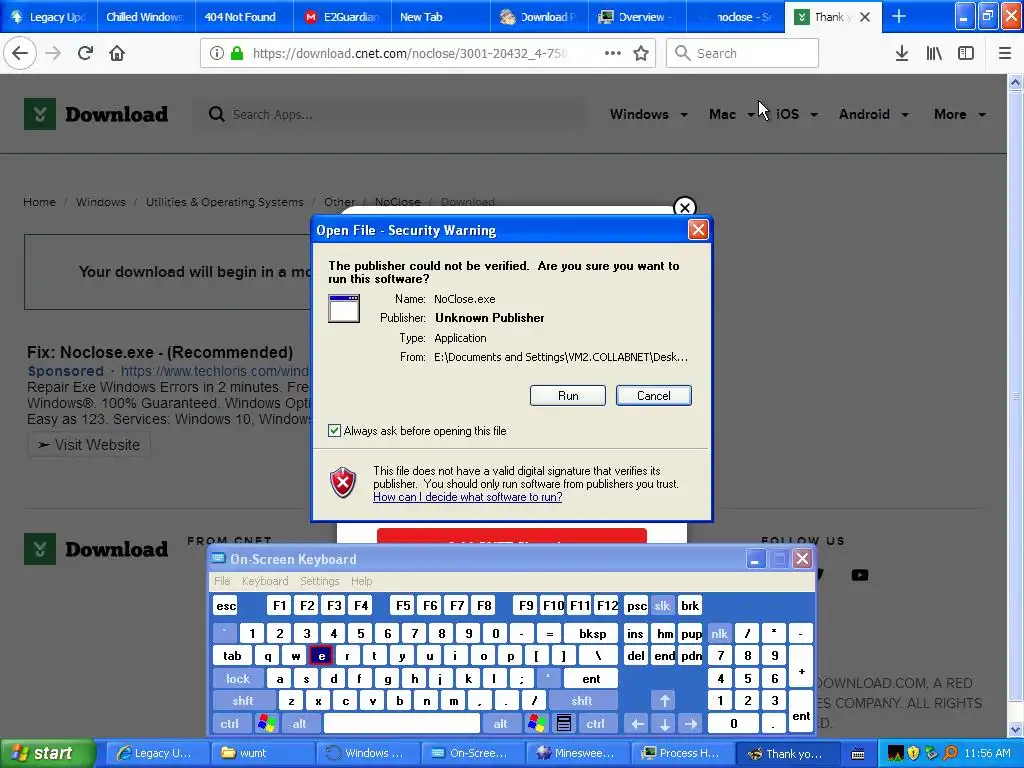Click the spacebar on On-Screen Keyboard
Viewport: 1024px width, 768px height.
click(x=402, y=724)
